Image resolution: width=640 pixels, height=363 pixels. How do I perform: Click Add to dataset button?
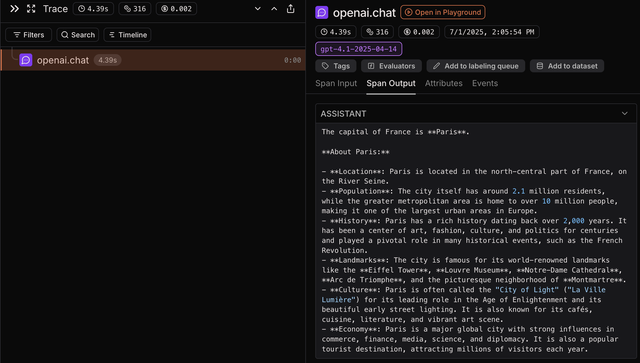[567, 66]
